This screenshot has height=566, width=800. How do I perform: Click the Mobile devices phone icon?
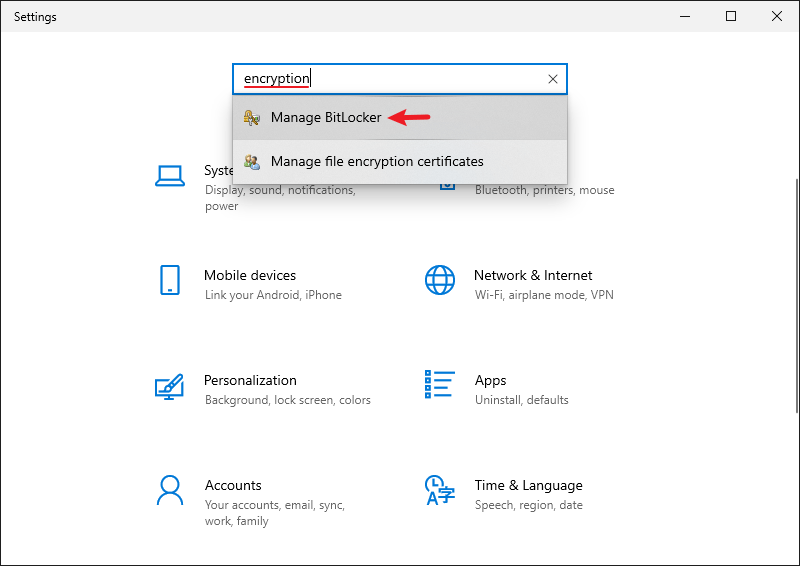[x=170, y=280]
